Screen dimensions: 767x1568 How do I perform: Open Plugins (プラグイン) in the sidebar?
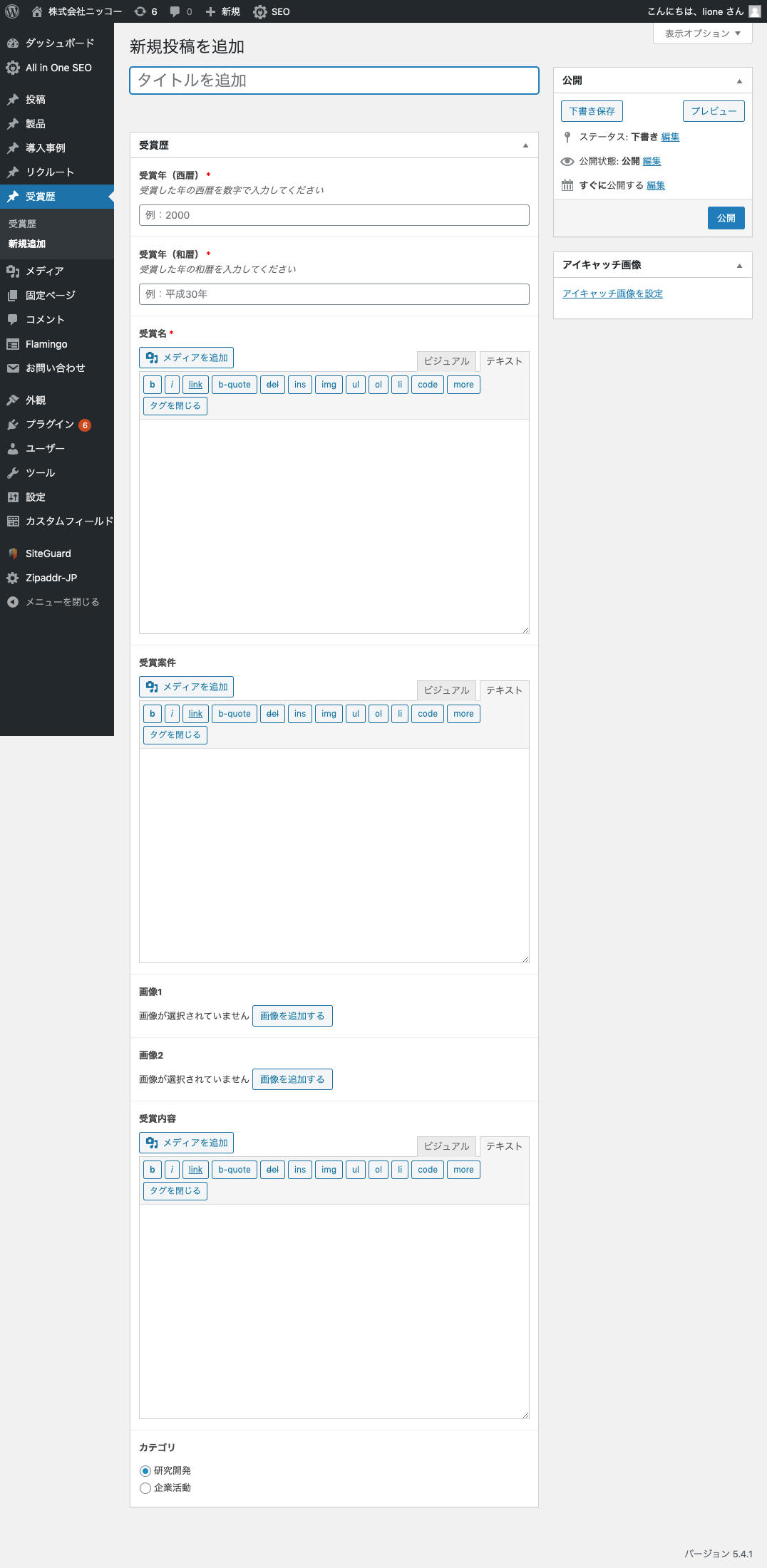[49, 425]
